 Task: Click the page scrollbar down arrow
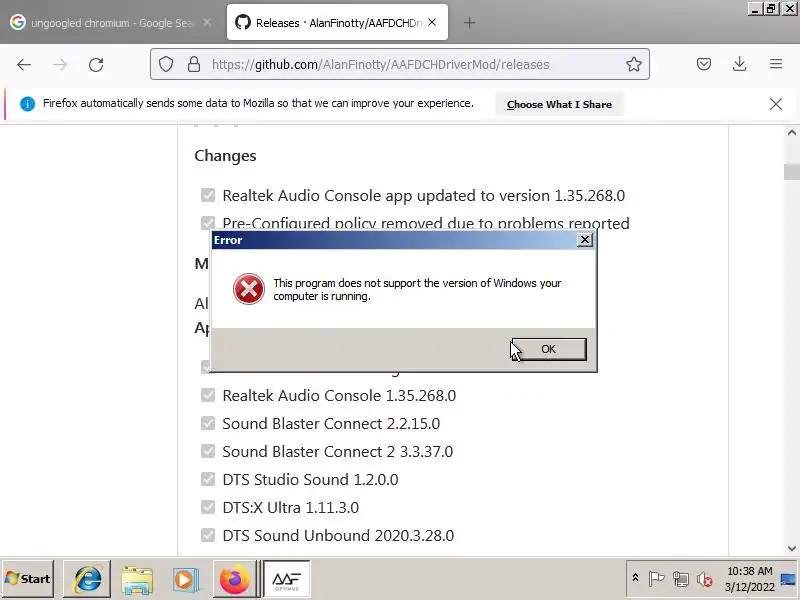[792, 548]
